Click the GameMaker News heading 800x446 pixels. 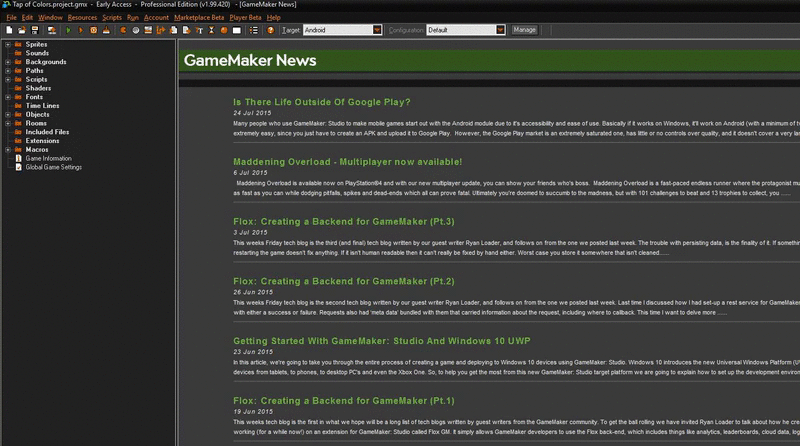tap(250, 60)
